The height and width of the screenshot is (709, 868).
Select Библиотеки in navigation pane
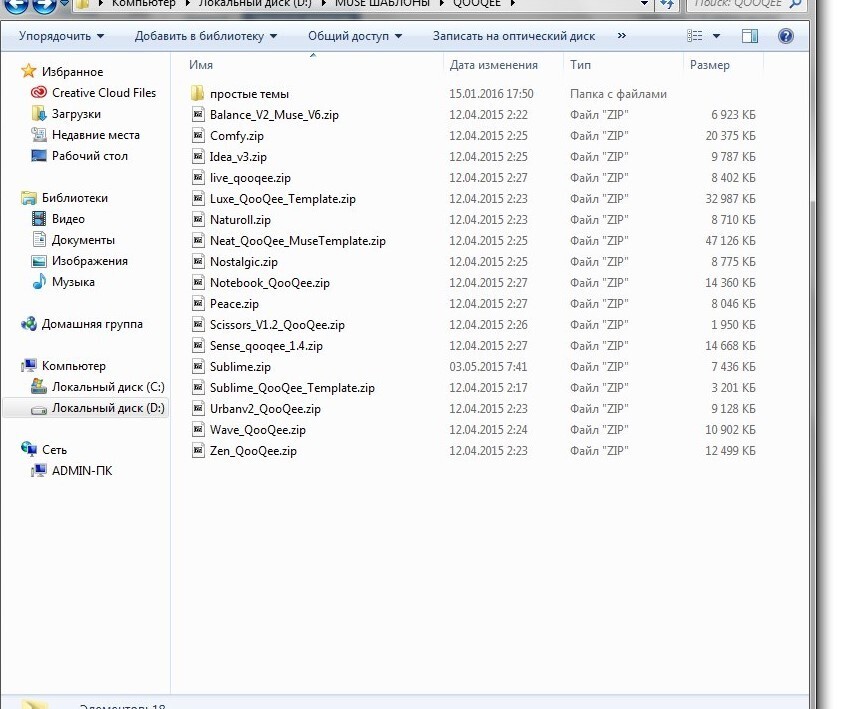click(x=75, y=198)
